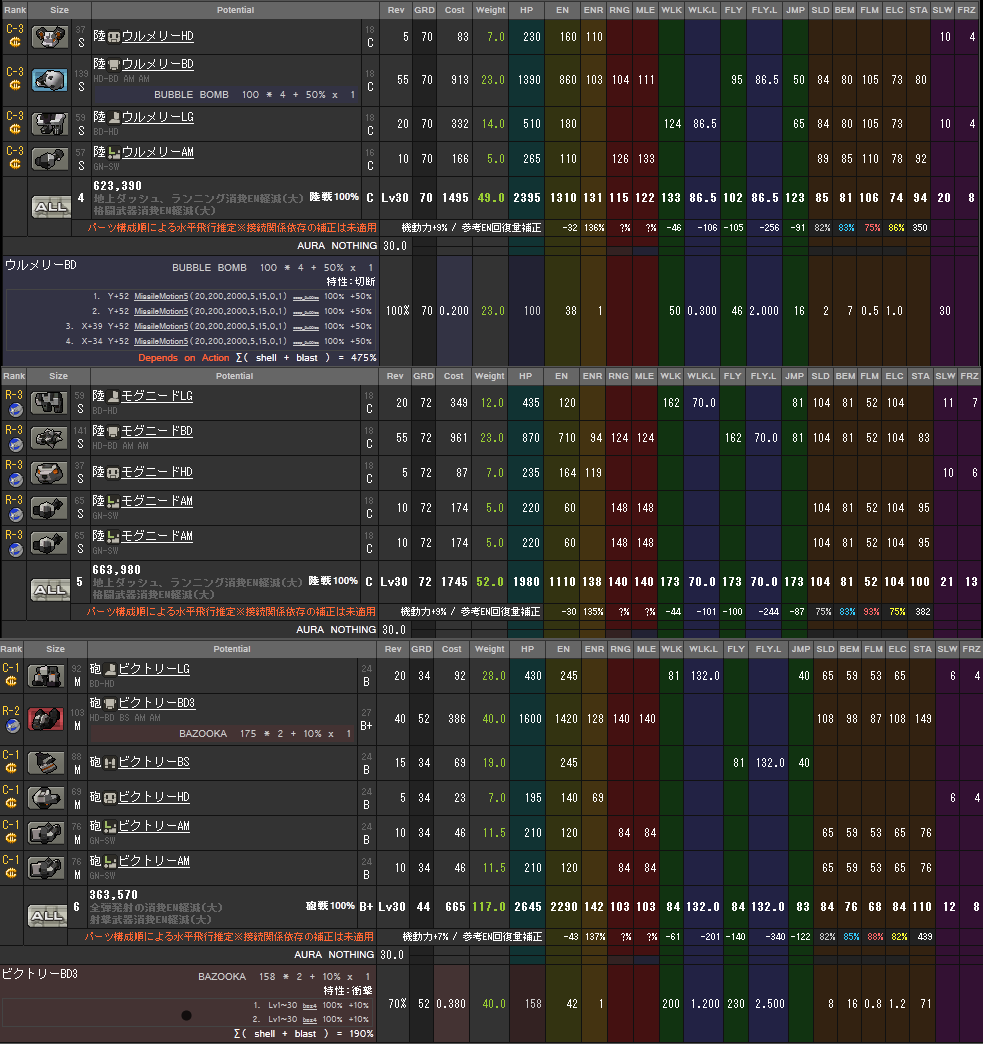Click the ビクトリーHD head part icon

(46, 797)
